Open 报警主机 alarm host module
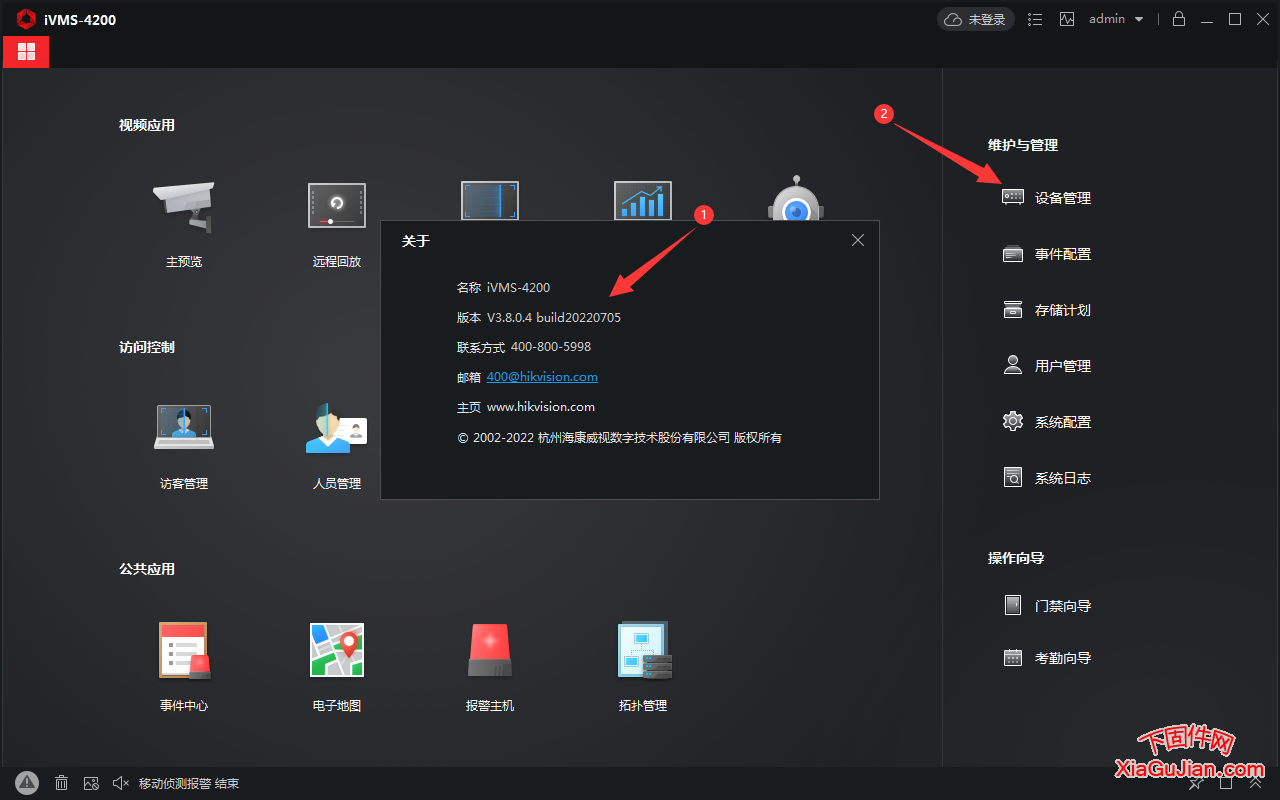Viewport: 1280px width, 800px height. point(490,668)
